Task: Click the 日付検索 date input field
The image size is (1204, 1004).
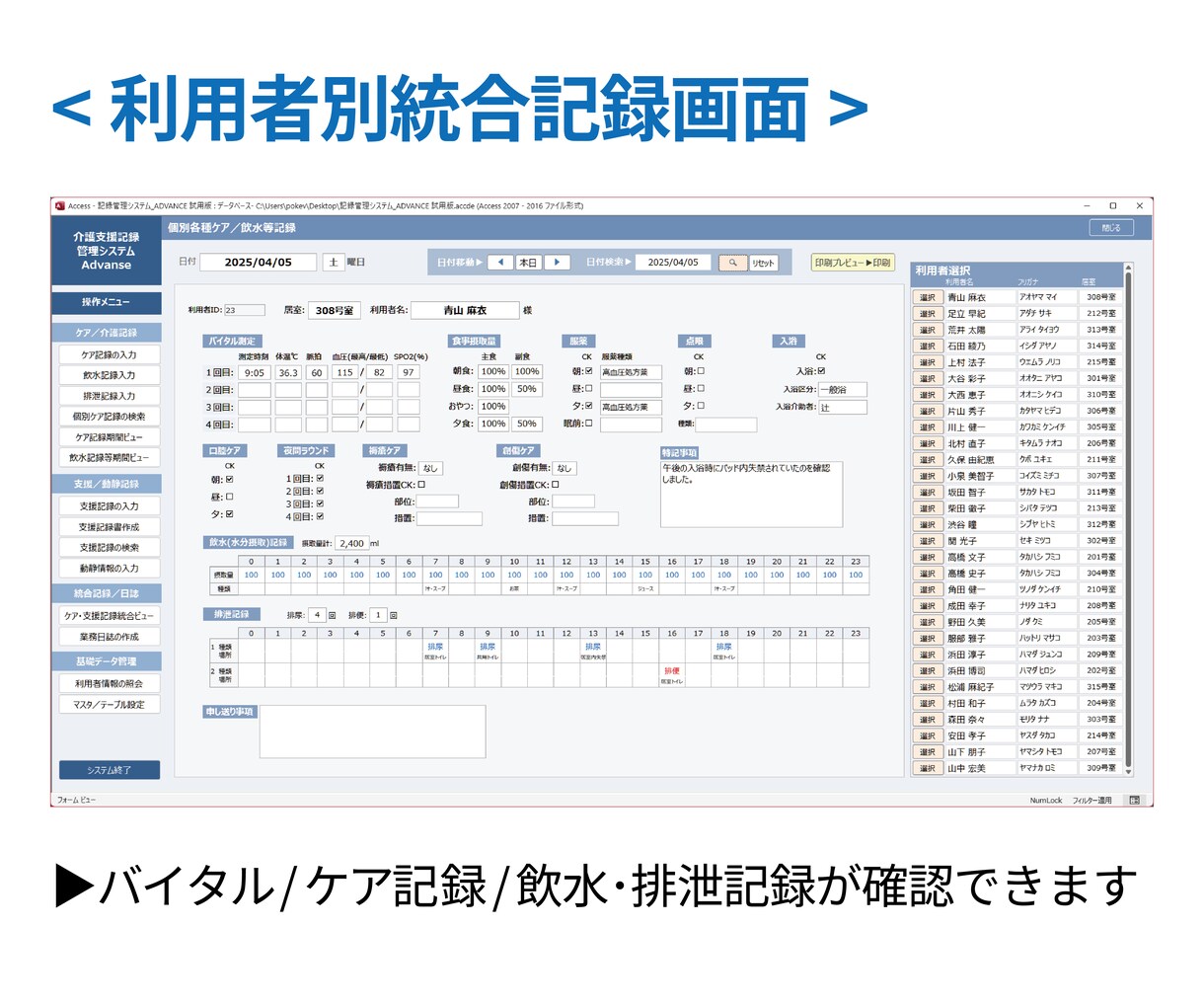Action: click(x=673, y=263)
